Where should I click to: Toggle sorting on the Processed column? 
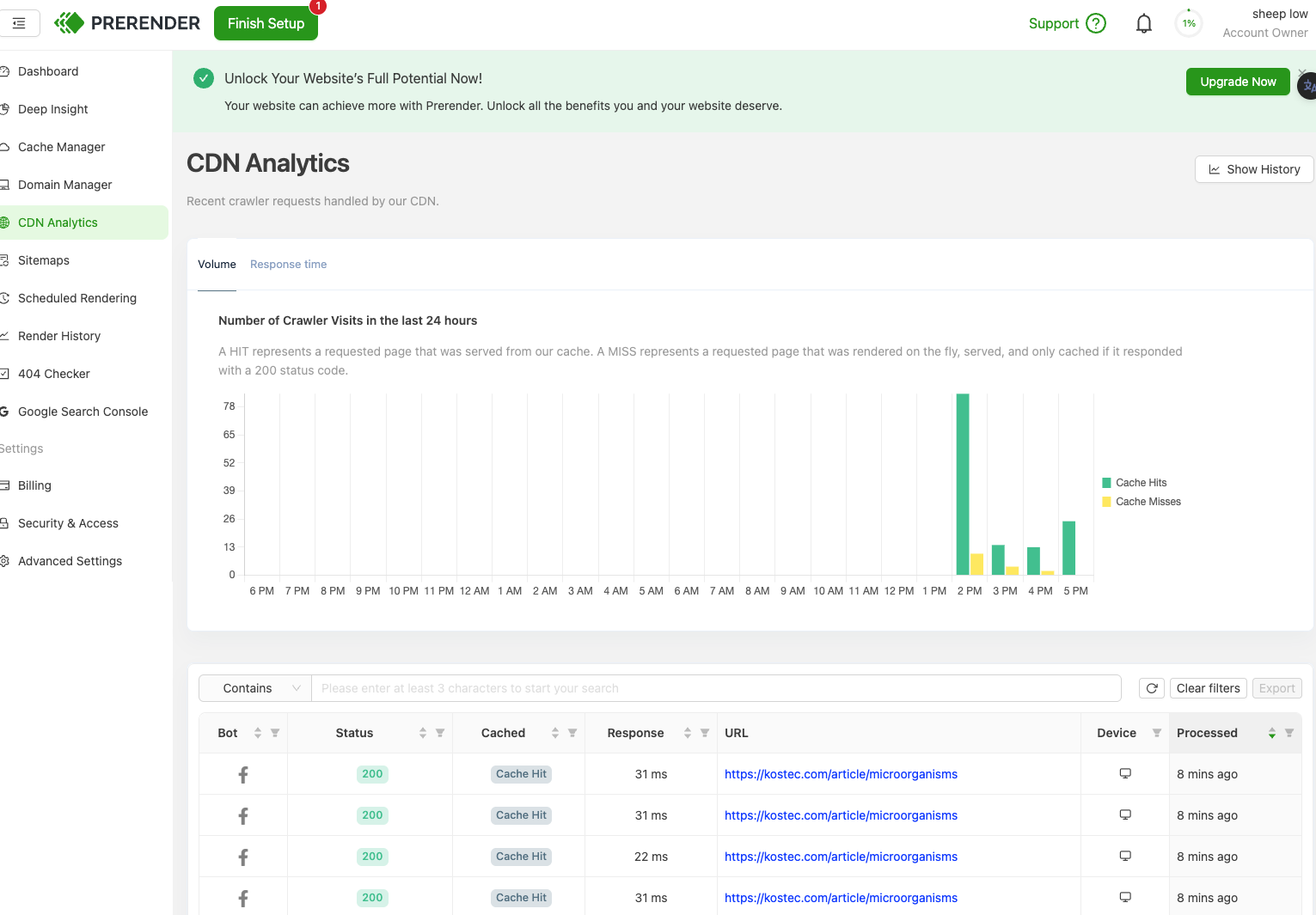(1272, 733)
